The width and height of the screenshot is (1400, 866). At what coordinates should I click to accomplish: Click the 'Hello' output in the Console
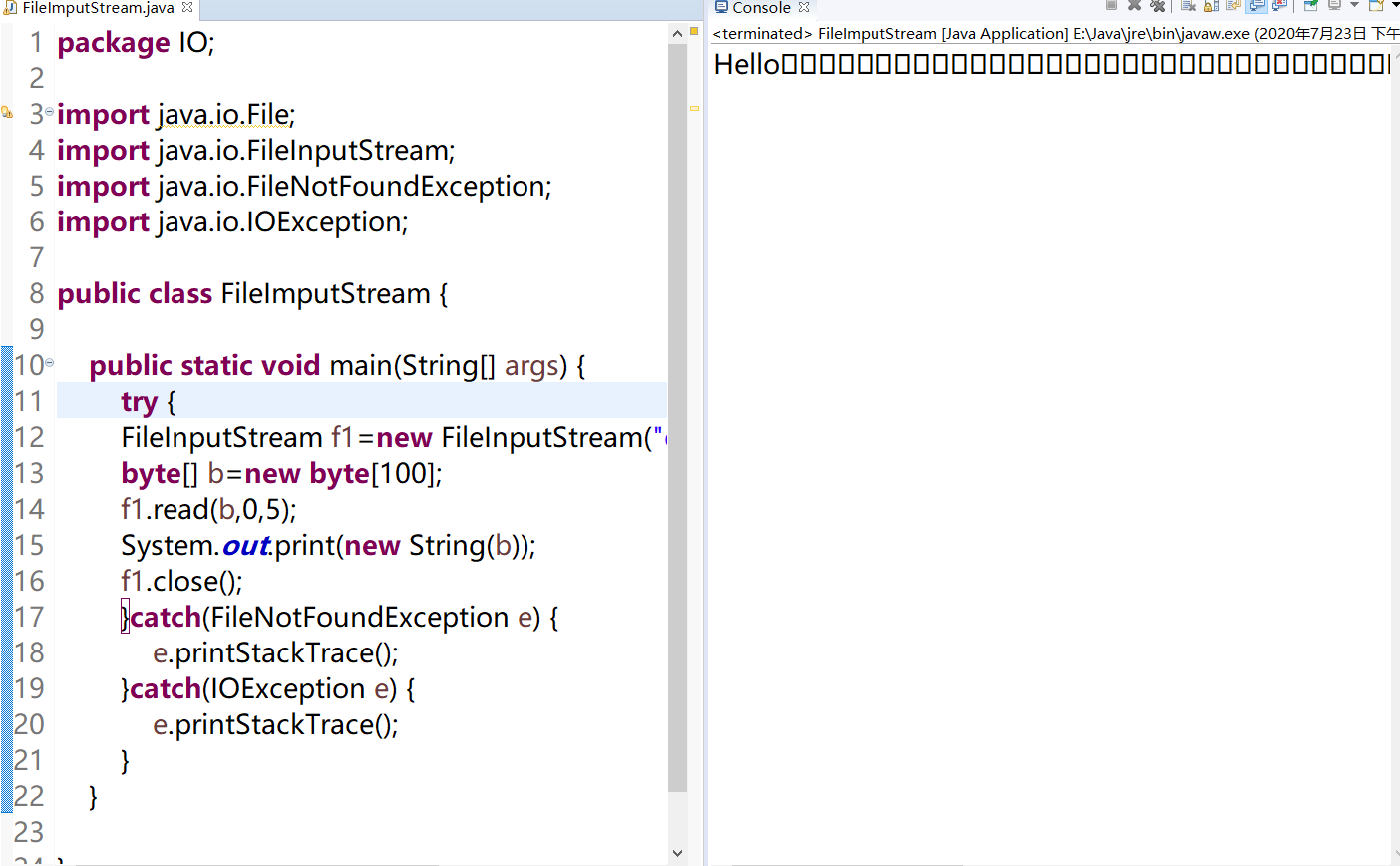pyautogui.click(x=747, y=65)
